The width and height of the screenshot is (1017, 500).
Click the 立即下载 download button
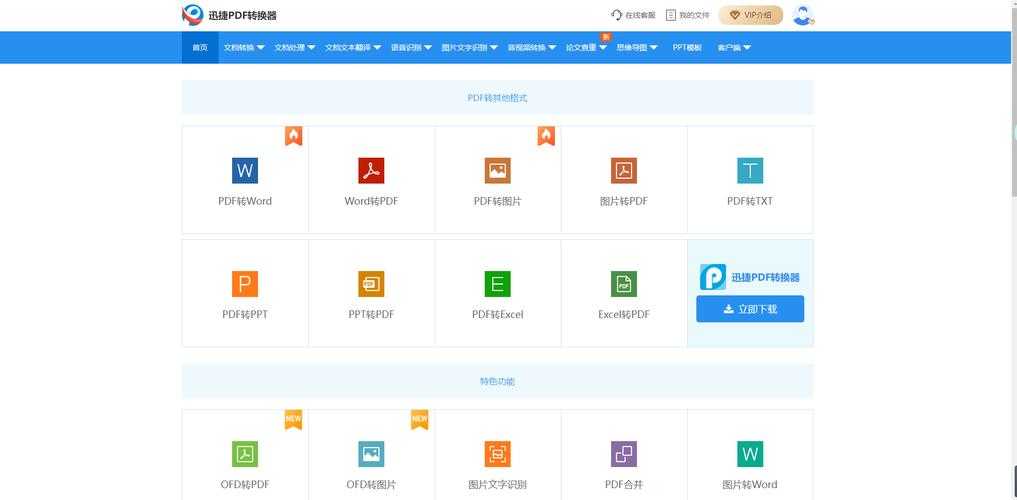tap(750, 309)
